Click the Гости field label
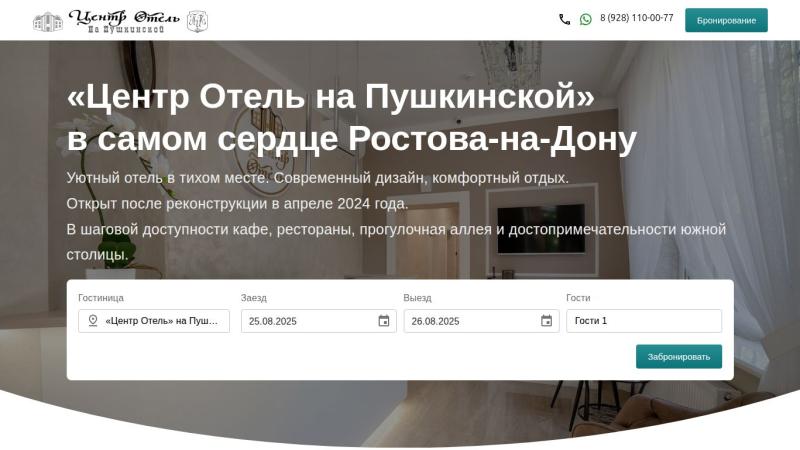This screenshot has width=800, height=450. [x=578, y=298]
